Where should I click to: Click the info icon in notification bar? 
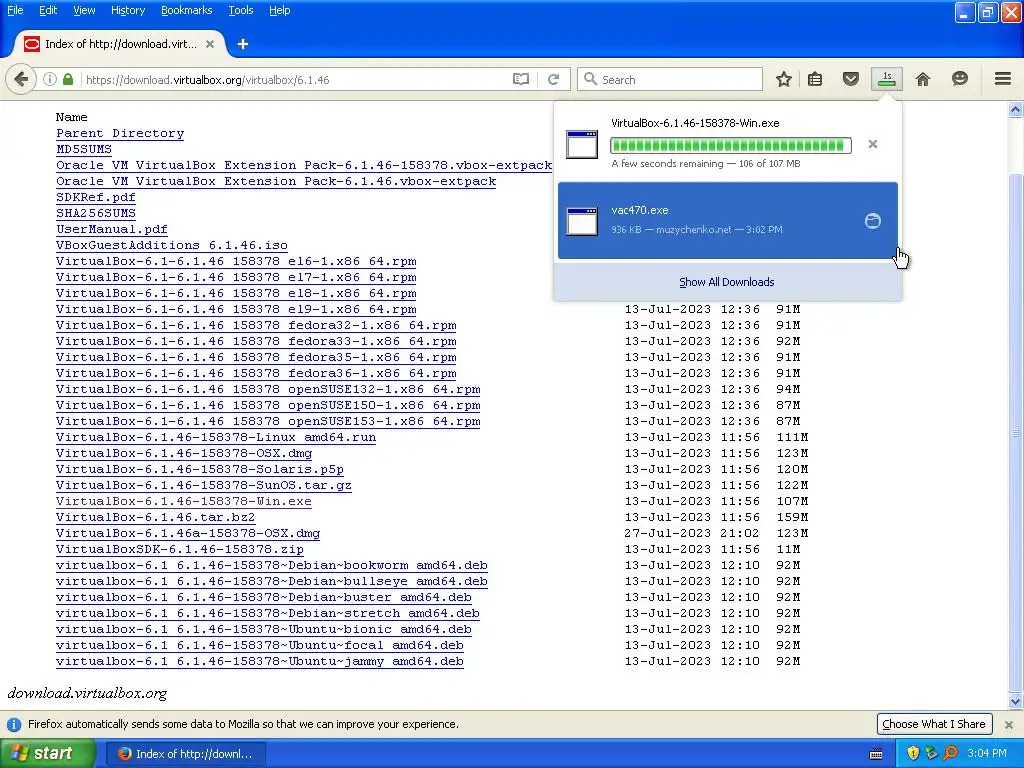pyautogui.click(x=14, y=725)
